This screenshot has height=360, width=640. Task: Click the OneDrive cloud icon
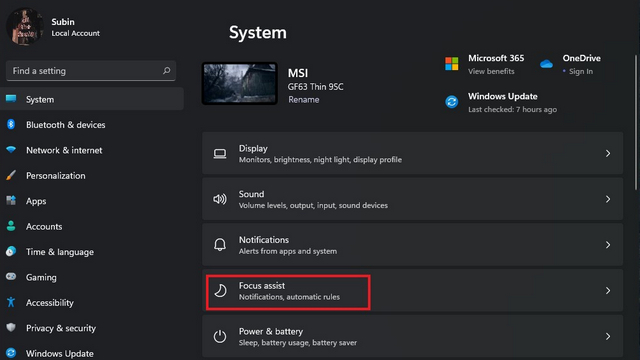(546, 64)
